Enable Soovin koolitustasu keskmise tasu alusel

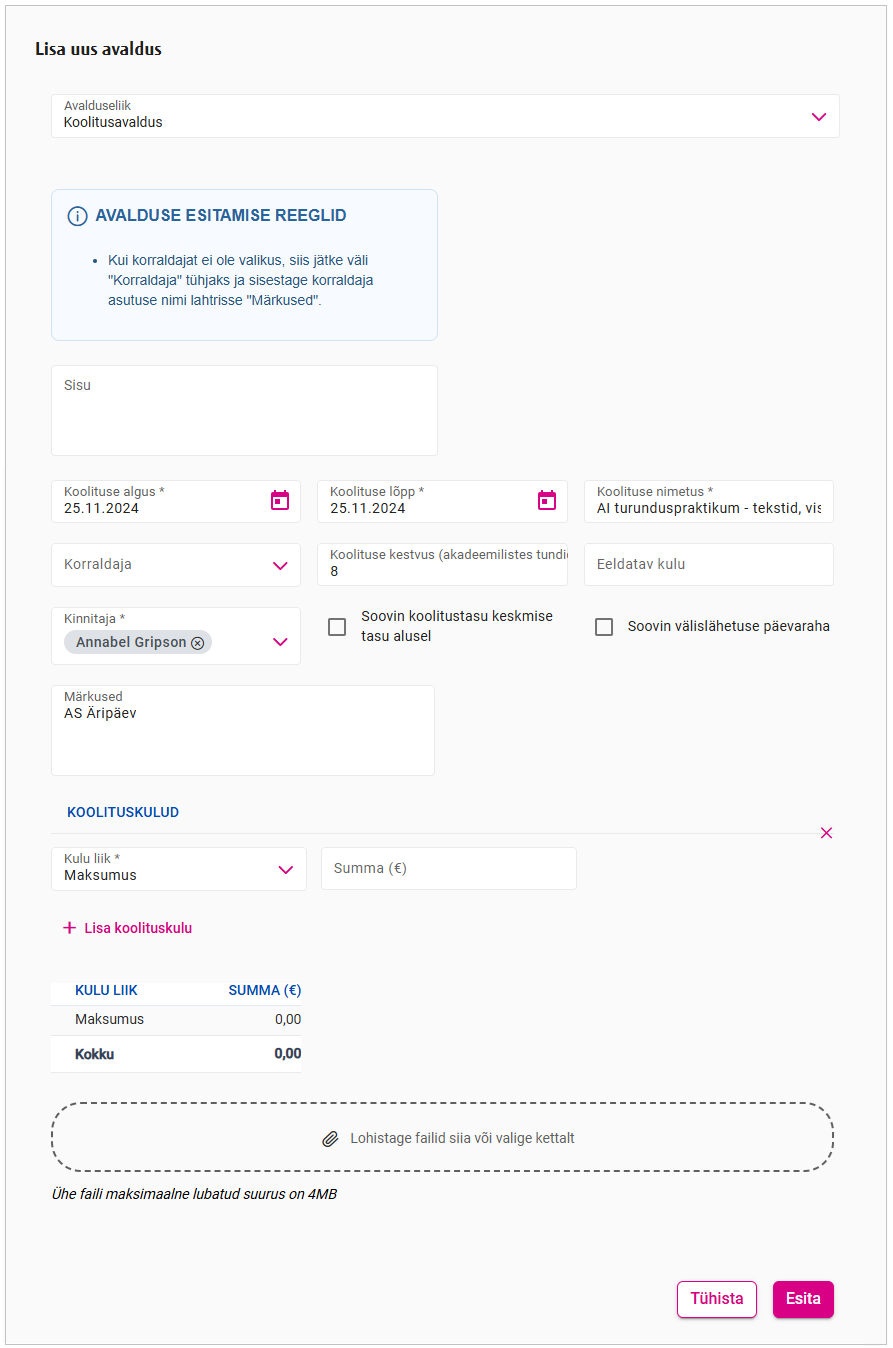[x=338, y=627]
